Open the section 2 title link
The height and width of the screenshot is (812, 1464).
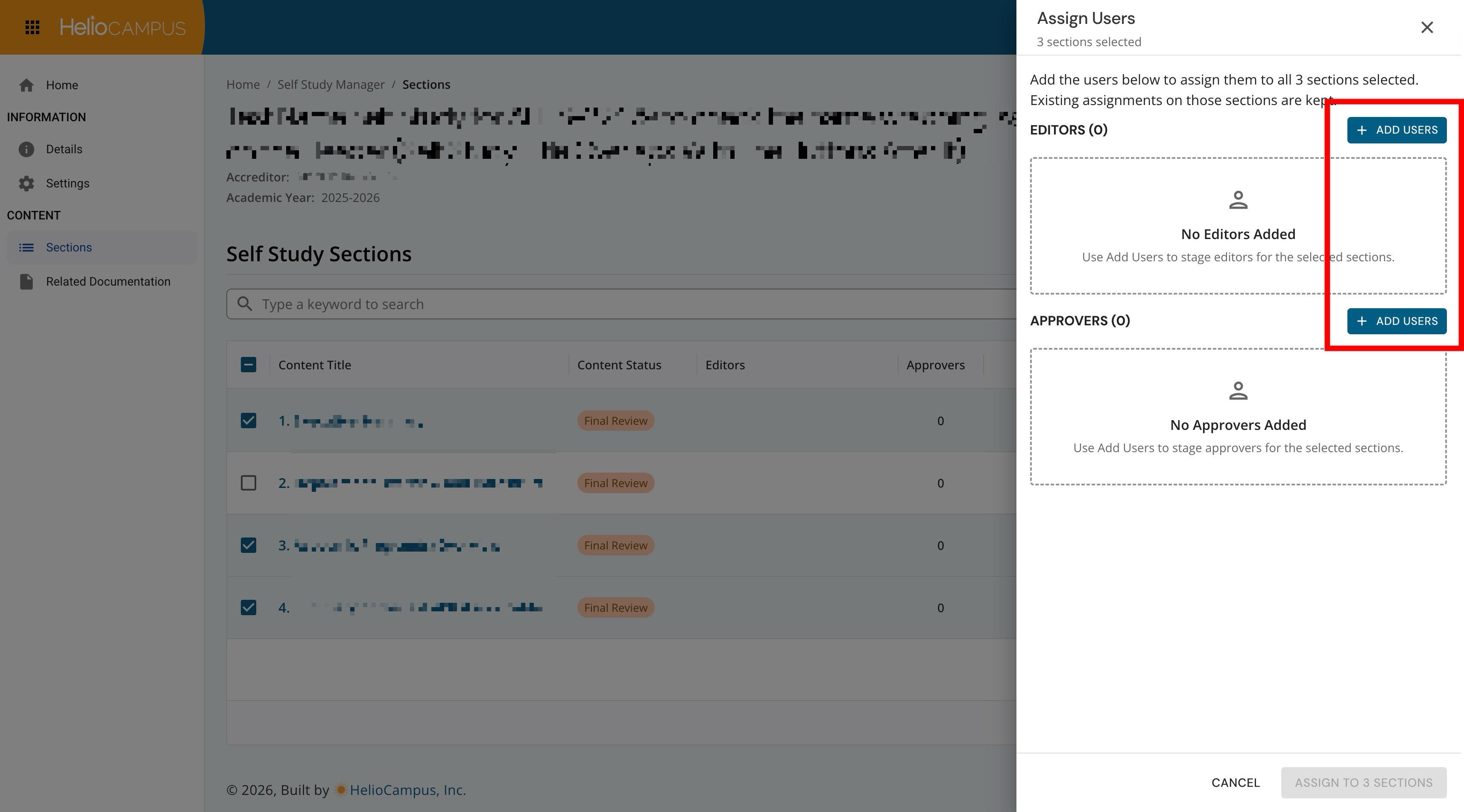click(410, 484)
